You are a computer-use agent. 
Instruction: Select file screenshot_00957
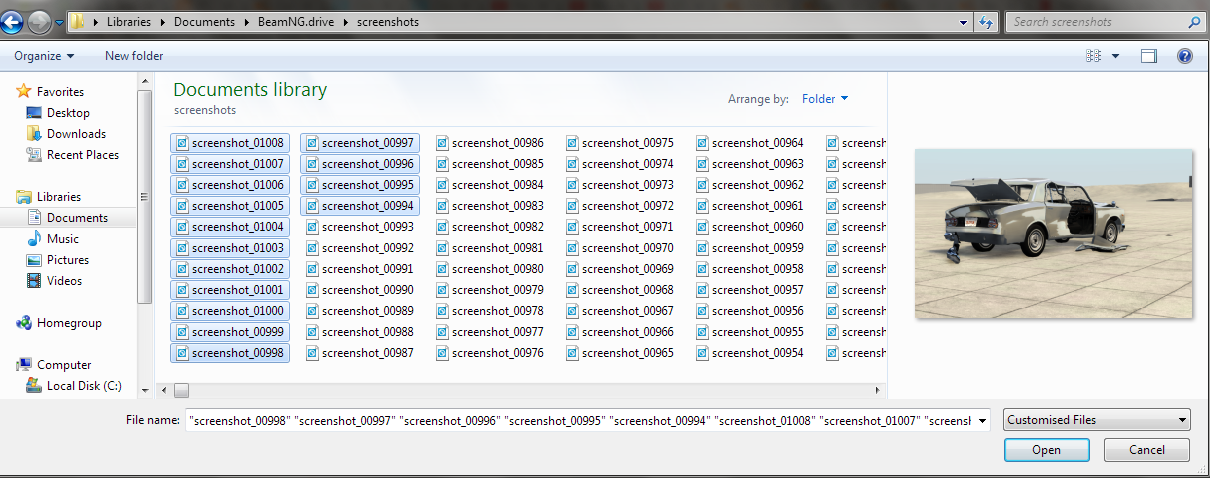click(x=750, y=290)
